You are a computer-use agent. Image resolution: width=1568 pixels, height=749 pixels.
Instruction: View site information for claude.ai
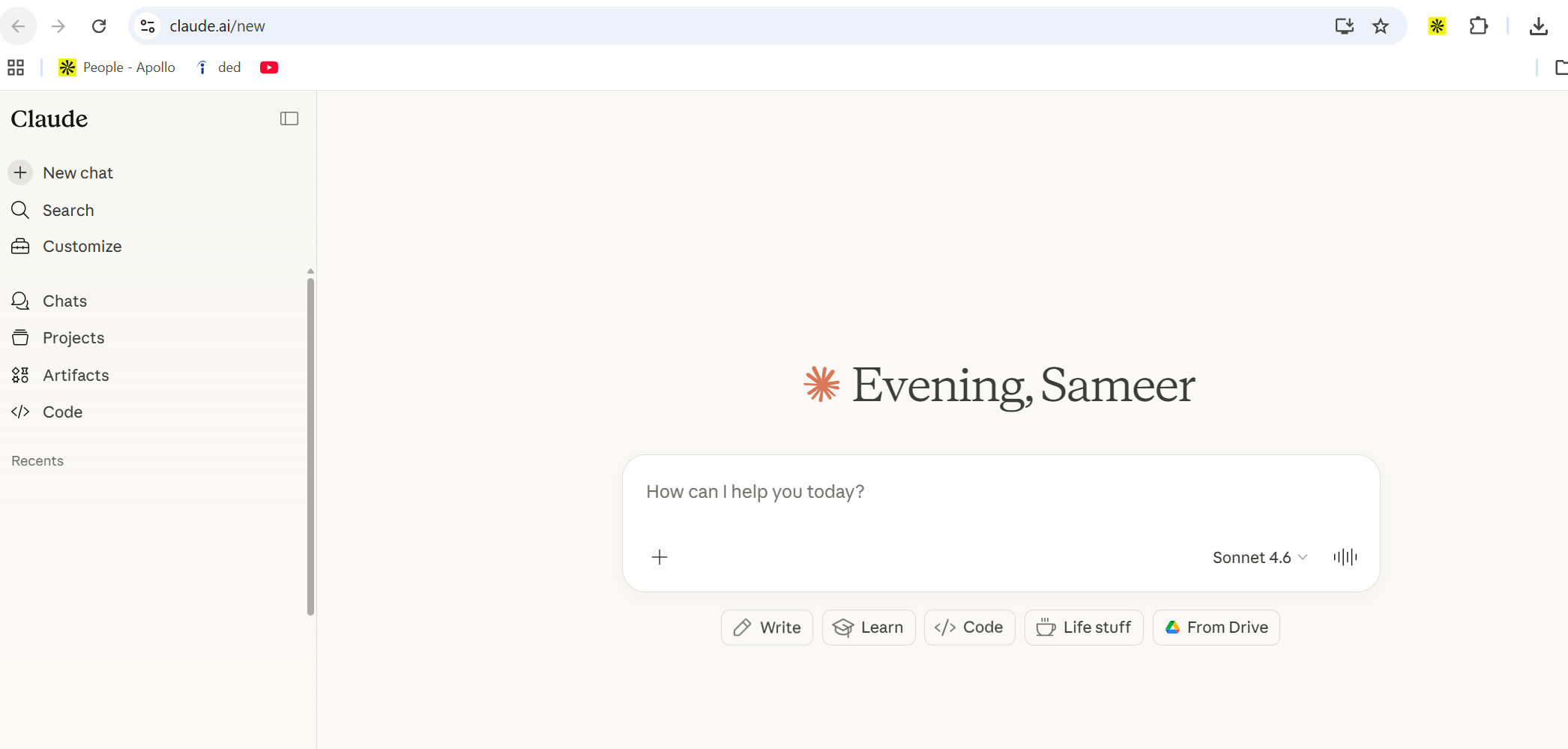148,26
